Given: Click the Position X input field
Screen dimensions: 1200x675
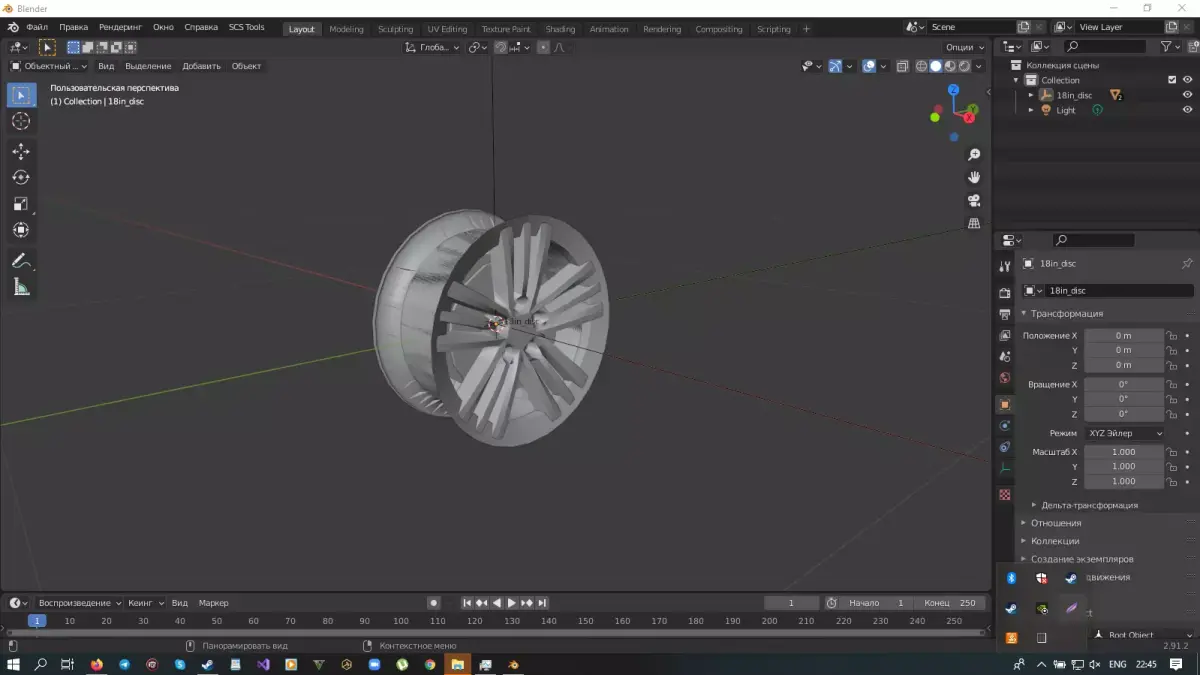Looking at the screenshot, I should coord(1124,336).
